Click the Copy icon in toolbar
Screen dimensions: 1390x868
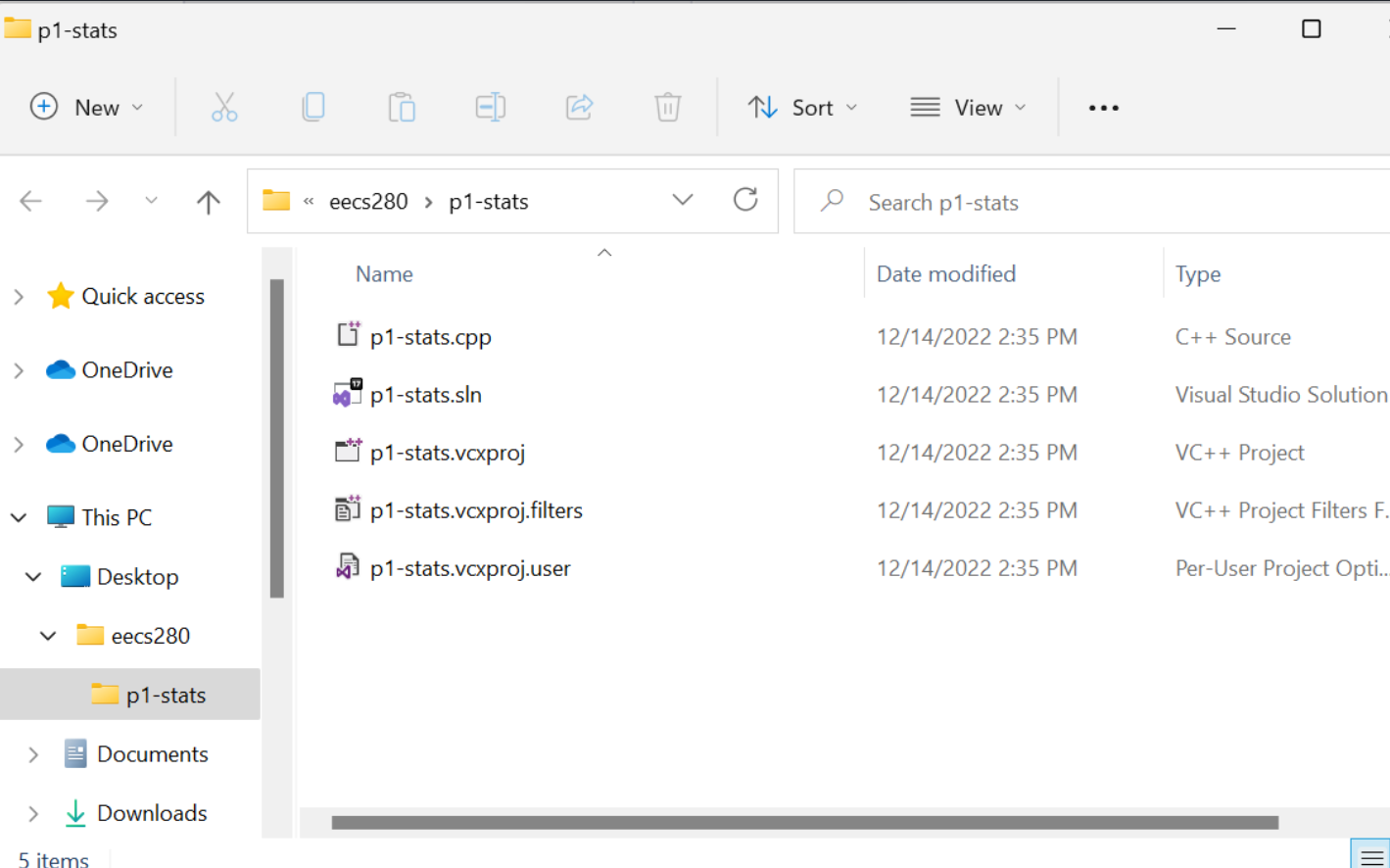pyautogui.click(x=313, y=107)
